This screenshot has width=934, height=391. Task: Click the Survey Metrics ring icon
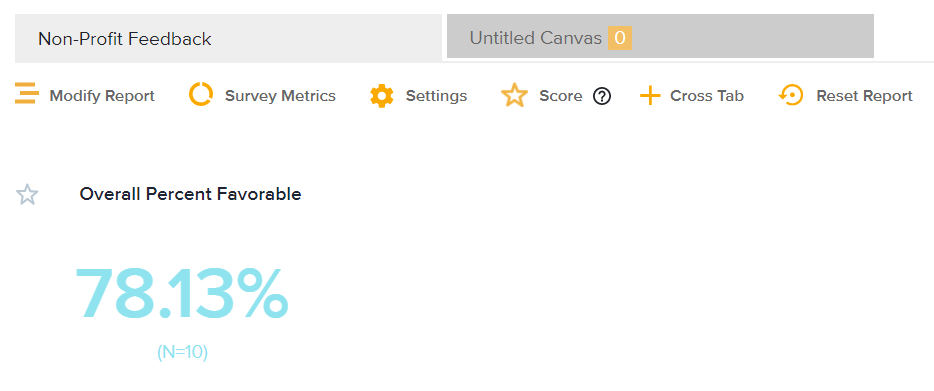201,95
